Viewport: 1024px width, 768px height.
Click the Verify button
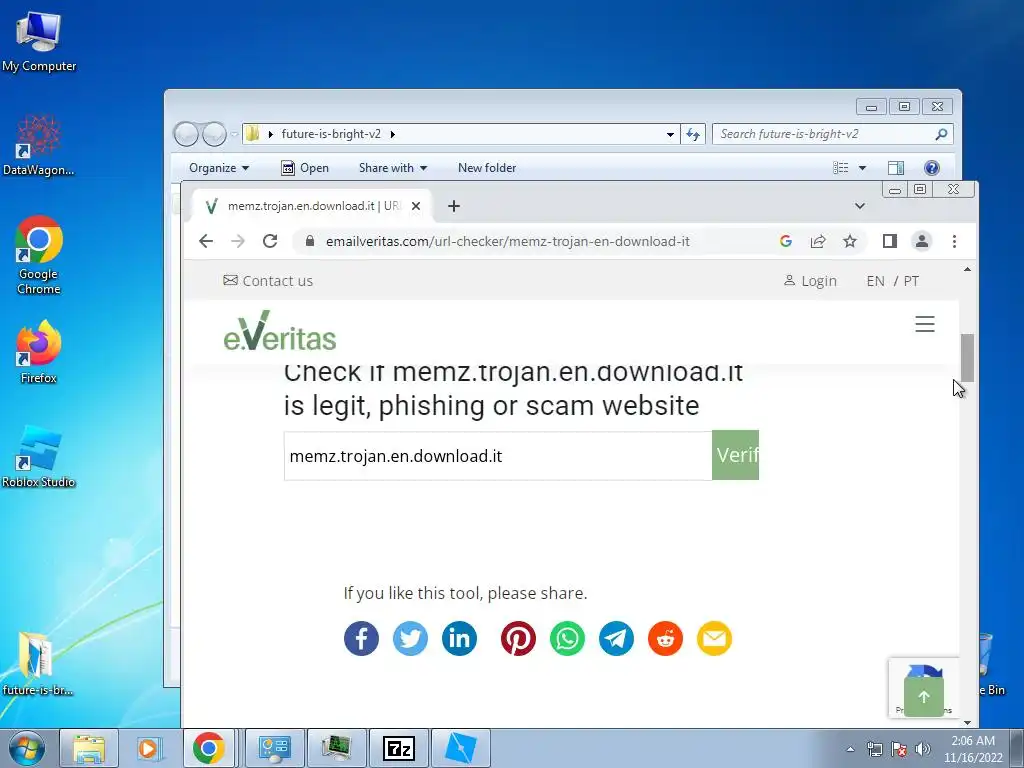coord(735,455)
